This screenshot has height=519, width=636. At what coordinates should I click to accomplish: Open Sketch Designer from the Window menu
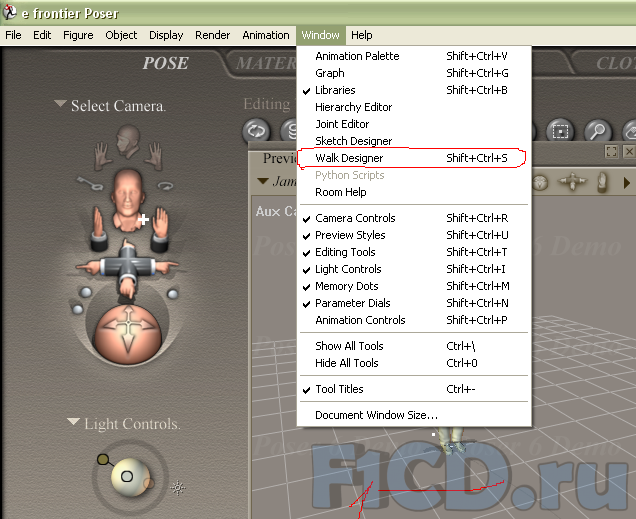coord(414,141)
